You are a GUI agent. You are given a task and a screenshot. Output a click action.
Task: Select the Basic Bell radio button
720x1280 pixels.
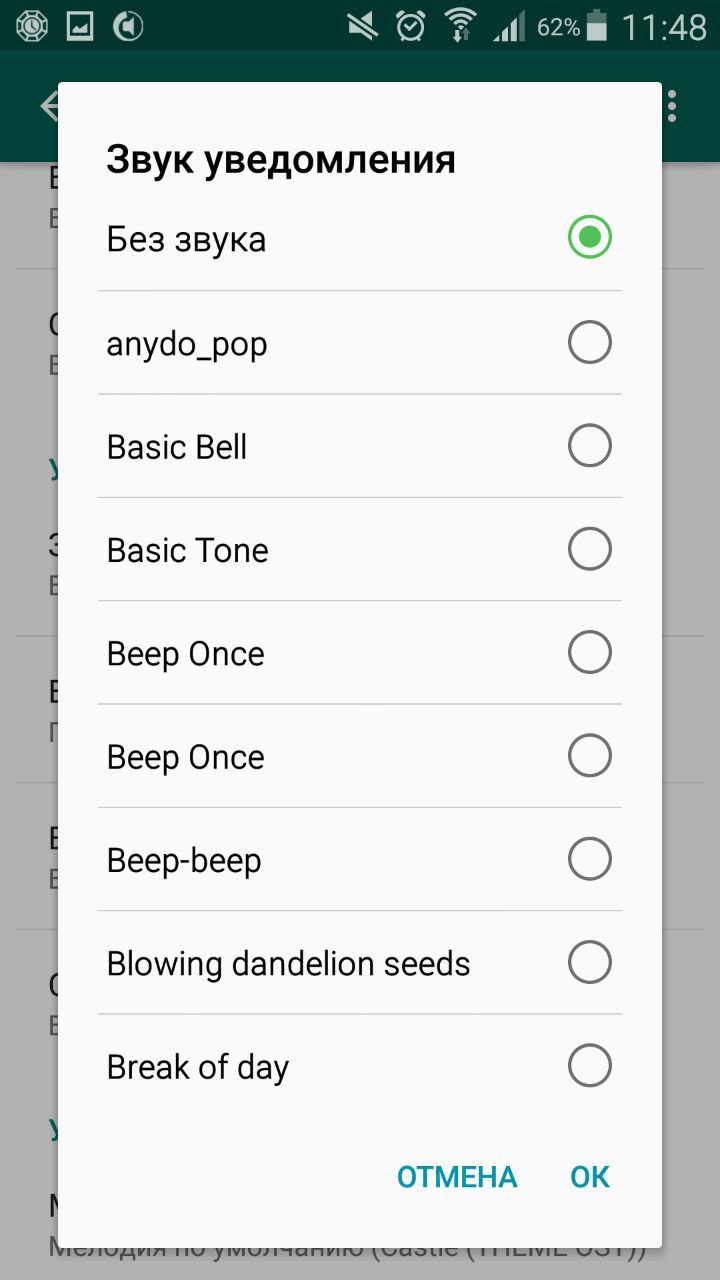pos(589,446)
